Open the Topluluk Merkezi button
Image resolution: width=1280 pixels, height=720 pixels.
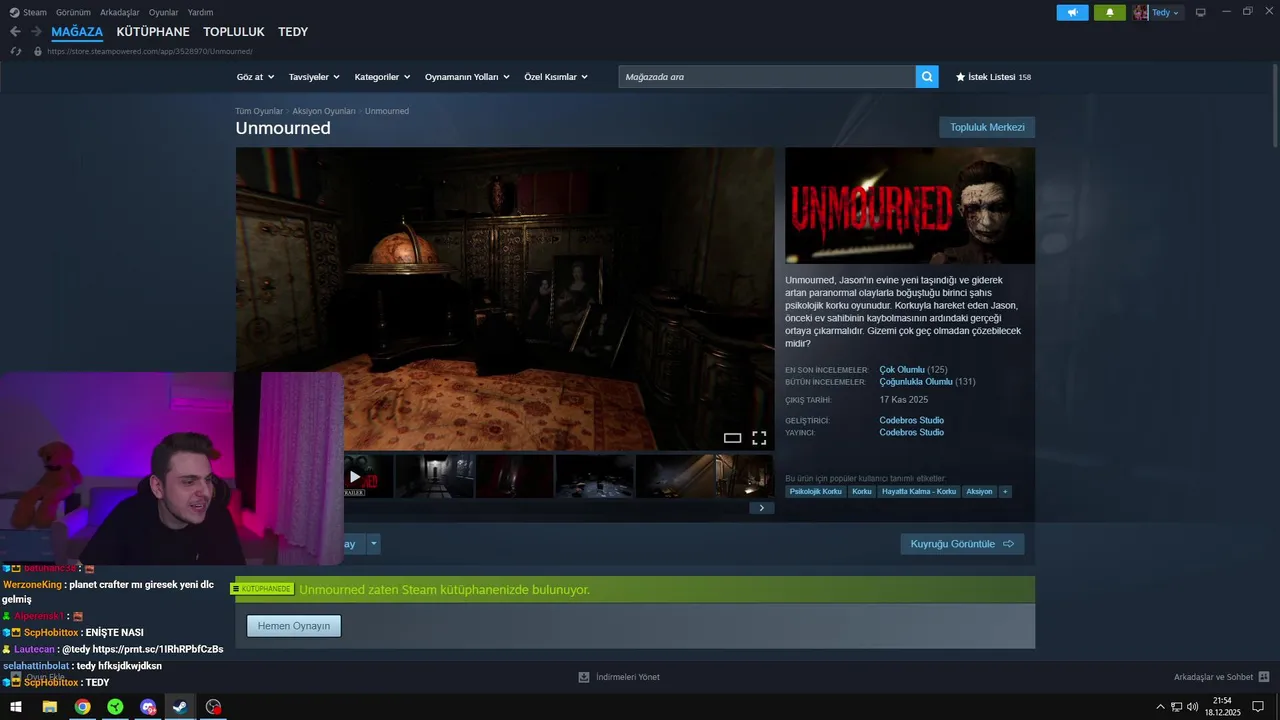(987, 128)
